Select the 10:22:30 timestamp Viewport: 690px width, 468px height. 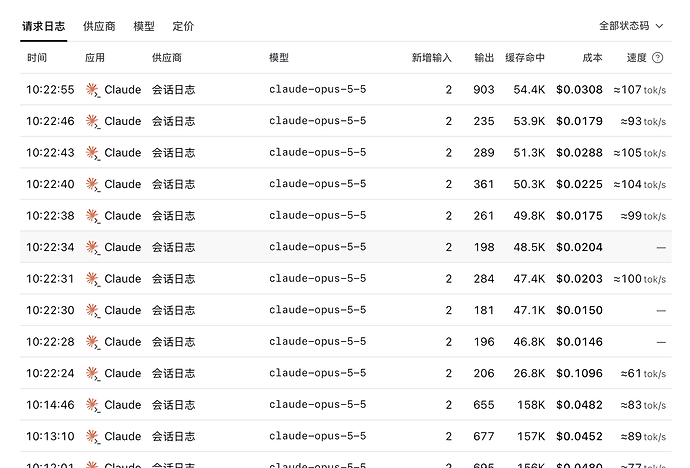50,311
